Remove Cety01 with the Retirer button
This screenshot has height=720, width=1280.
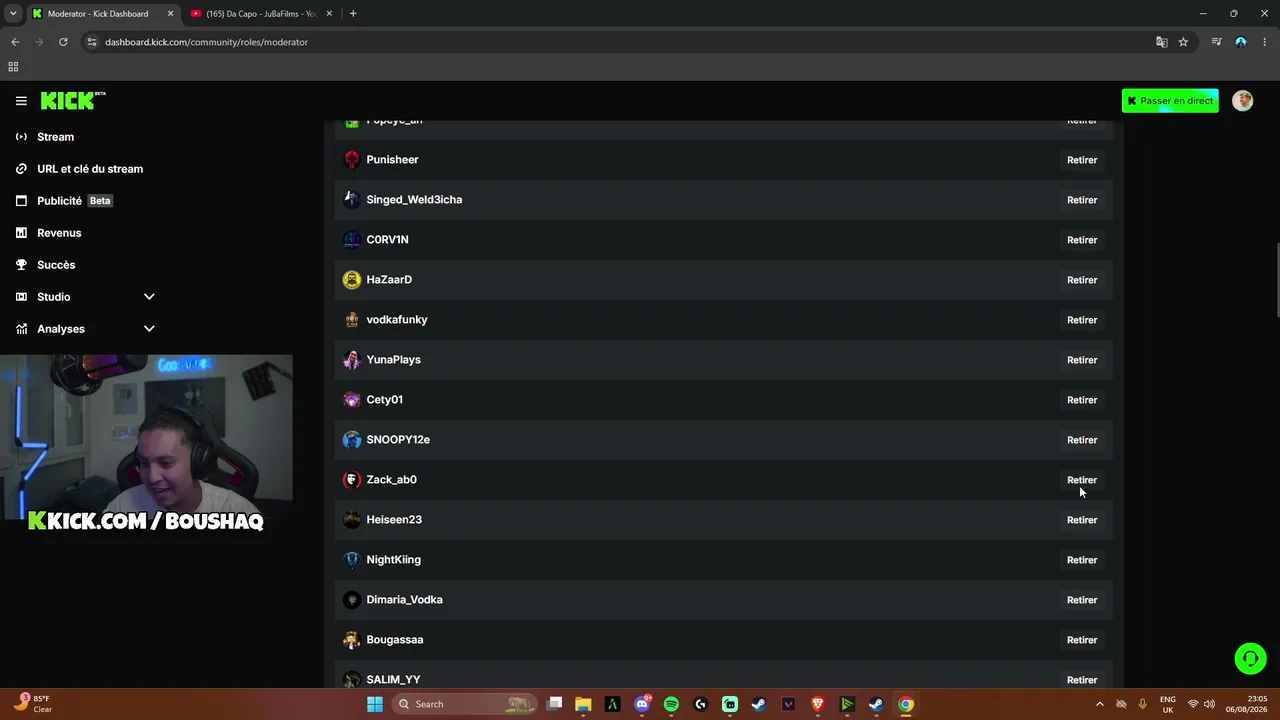1082,400
